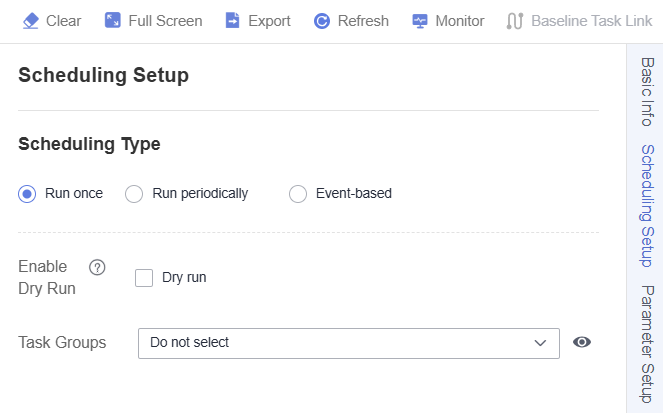Image resolution: width=663 pixels, height=413 pixels.
Task: Click the Dry run checkbox label text
Action: (184, 277)
